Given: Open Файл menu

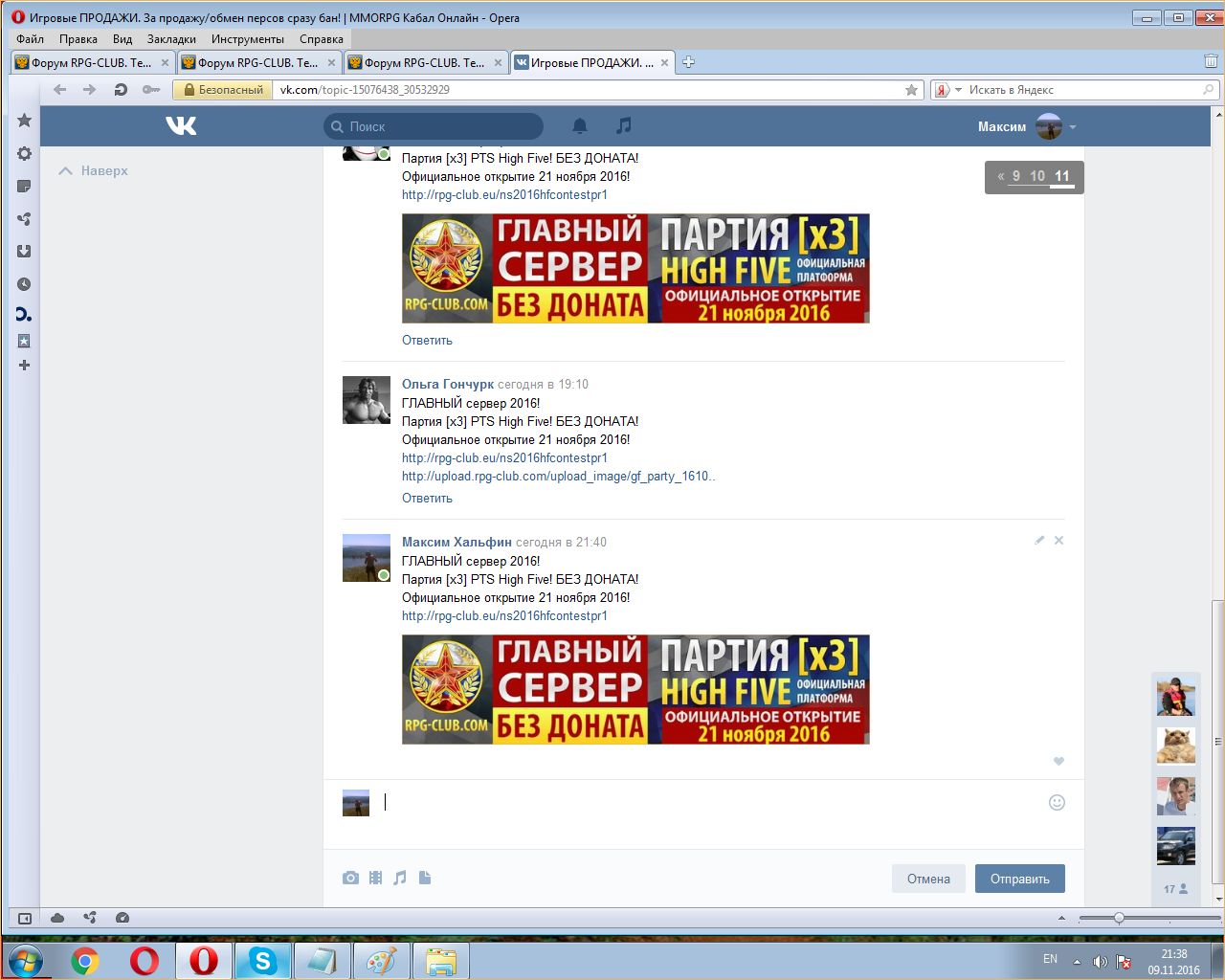Looking at the screenshot, I should 30,39.
